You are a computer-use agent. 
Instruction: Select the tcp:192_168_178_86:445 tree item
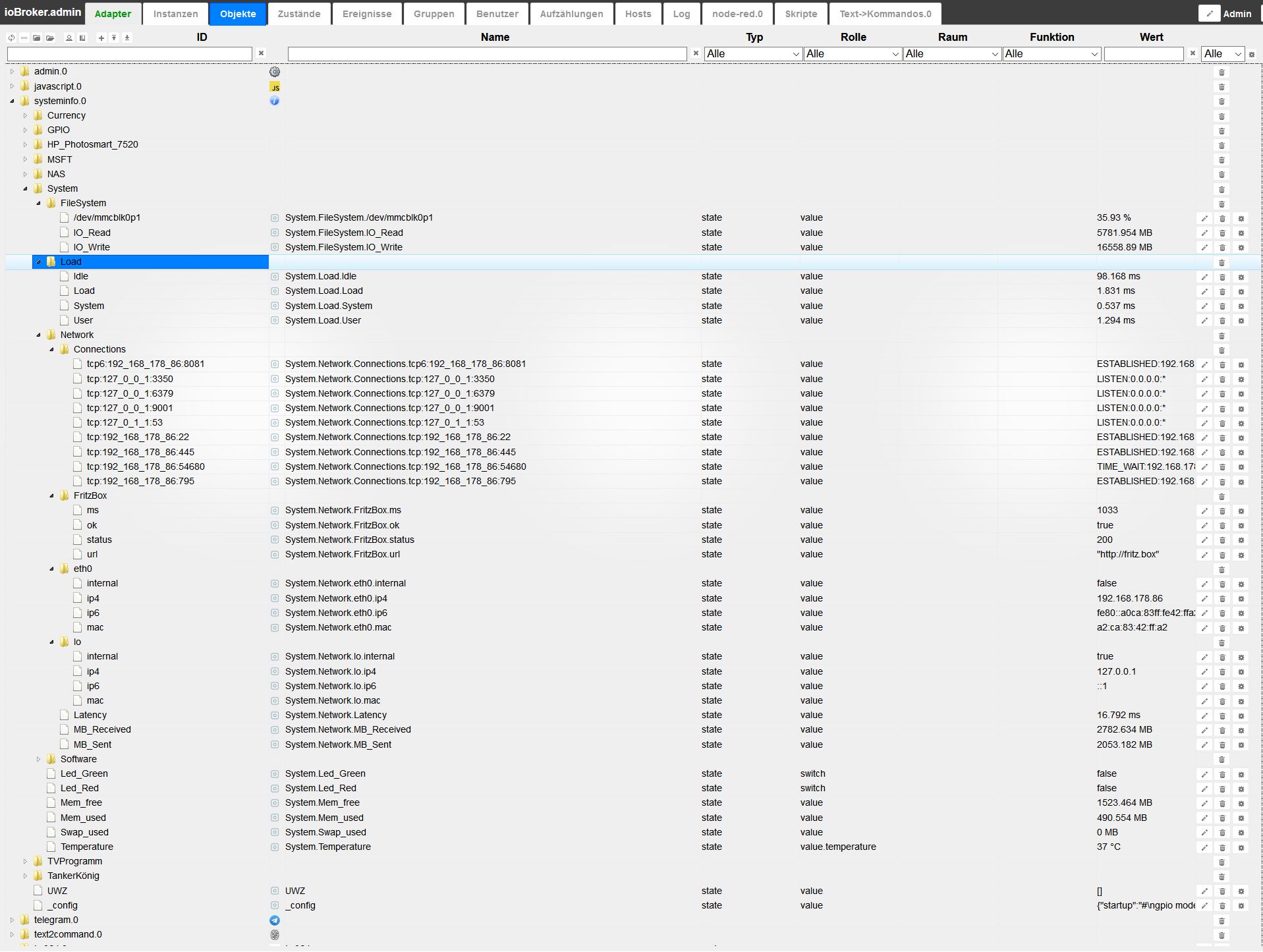(140, 453)
